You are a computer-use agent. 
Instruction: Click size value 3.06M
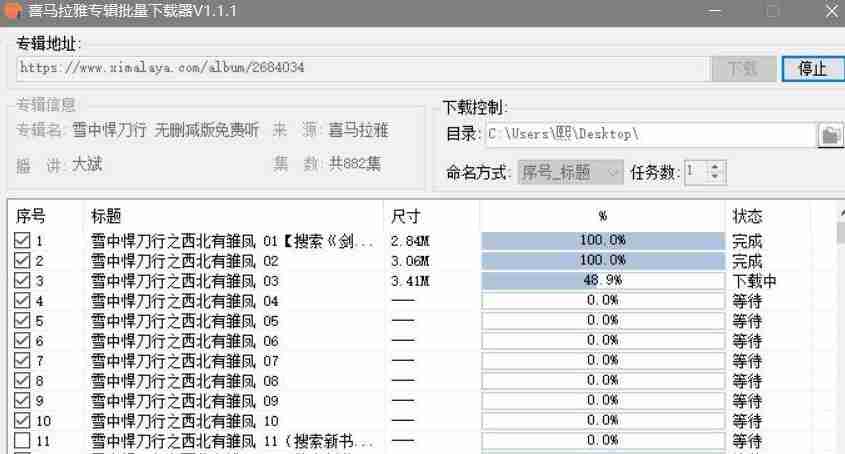[x=410, y=261]
